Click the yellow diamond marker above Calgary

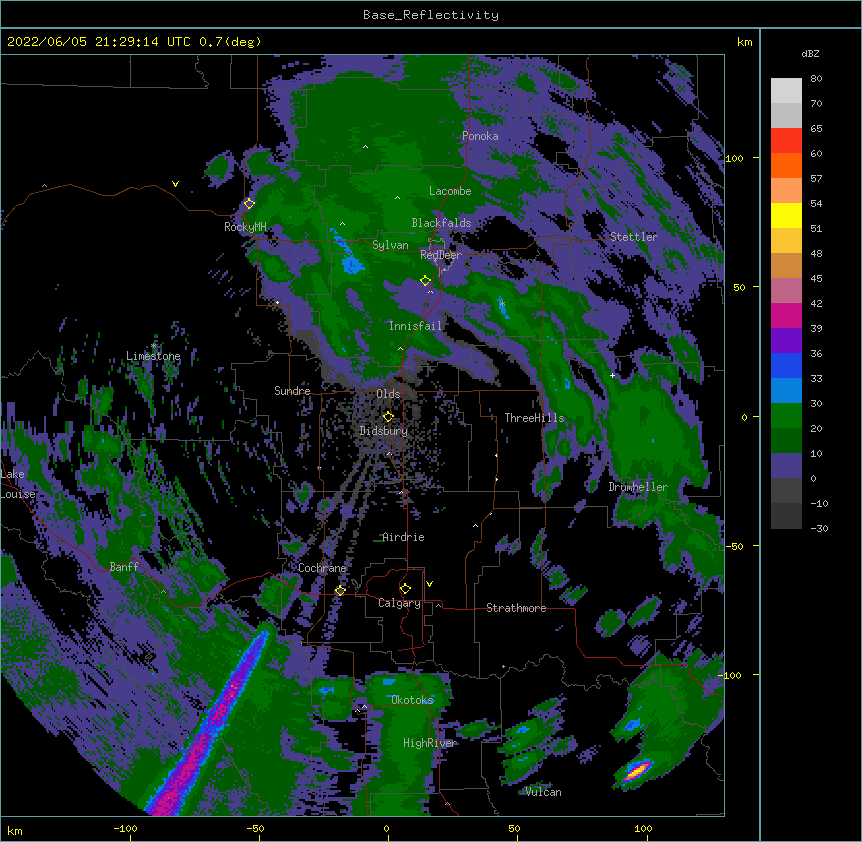(x=405, y=589)
